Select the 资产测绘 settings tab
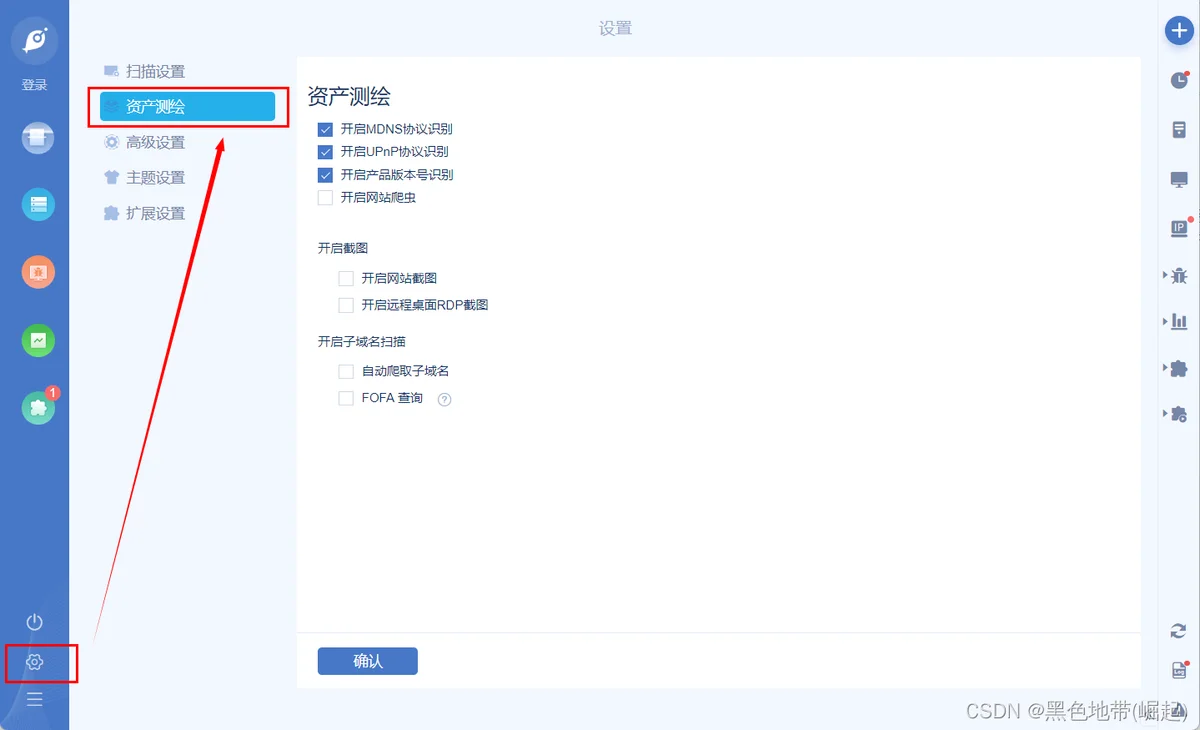Screen dimensions: 1200x730 (x=187, y=107)
